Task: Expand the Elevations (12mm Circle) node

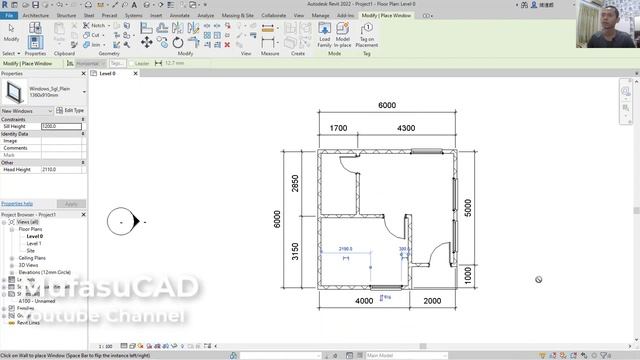Action: (12, 272)
